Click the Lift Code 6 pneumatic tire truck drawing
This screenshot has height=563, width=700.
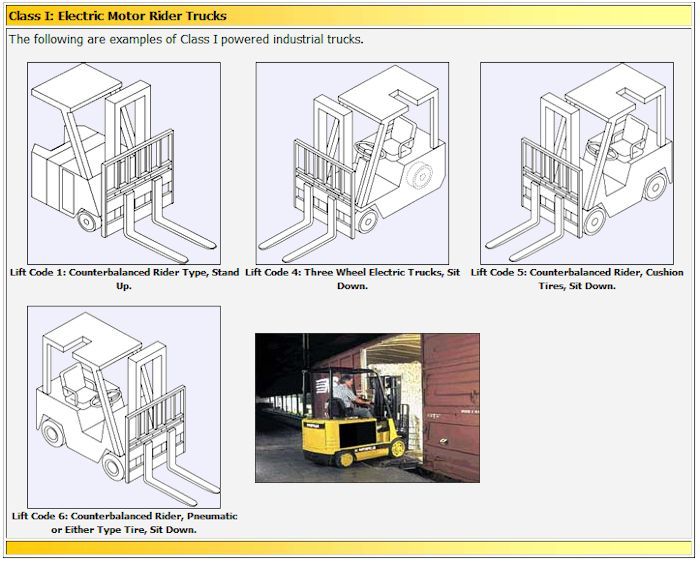pos(124,406)
